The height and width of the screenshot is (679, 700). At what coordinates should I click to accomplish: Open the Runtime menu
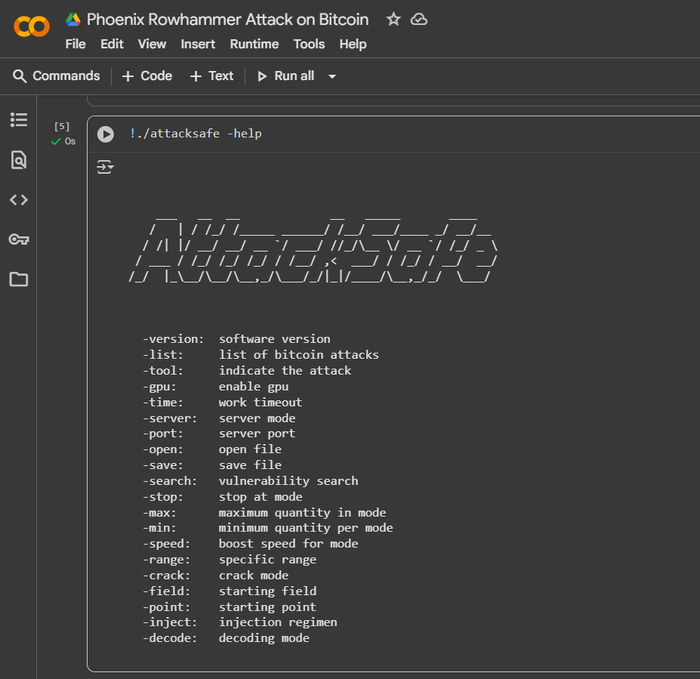point(254,44)
